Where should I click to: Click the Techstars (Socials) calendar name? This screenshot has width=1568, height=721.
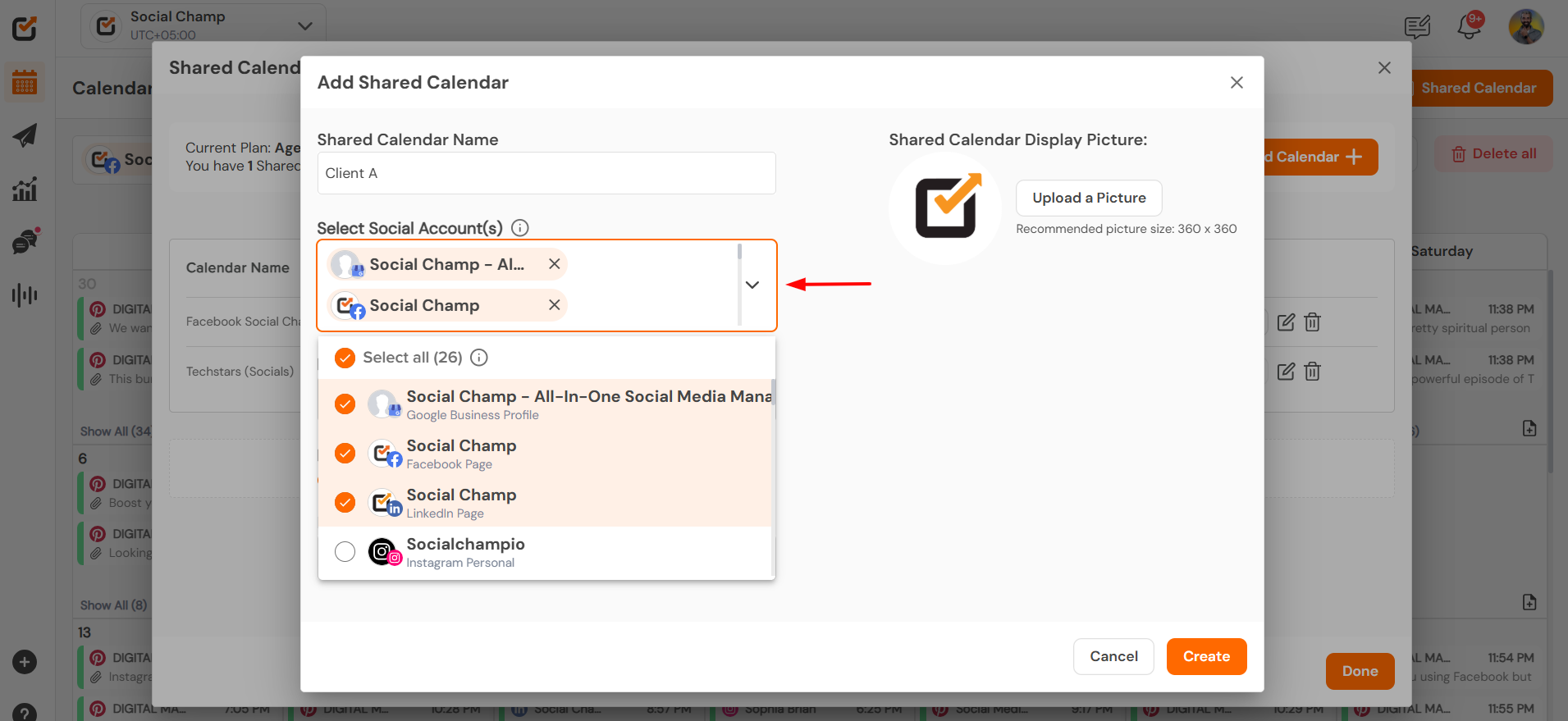(240, 372)
